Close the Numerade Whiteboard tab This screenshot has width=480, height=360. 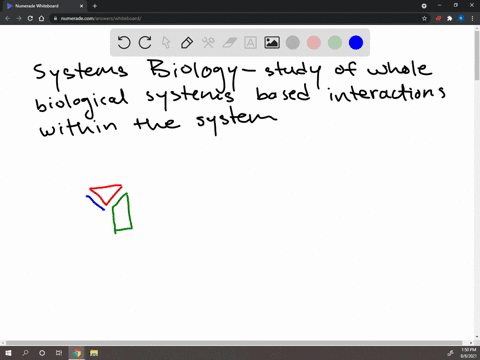click(x=81, y=6)
